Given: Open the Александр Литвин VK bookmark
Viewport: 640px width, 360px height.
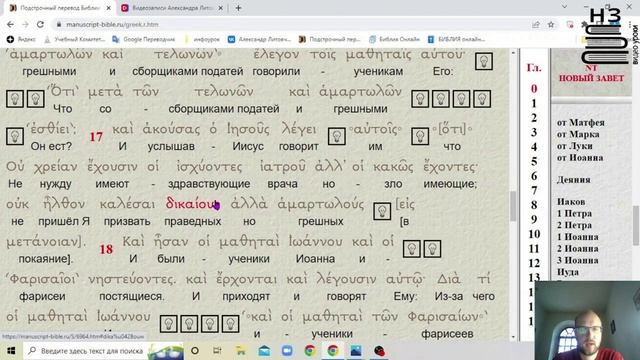Looking at the screenshot, I should [260, 39].
